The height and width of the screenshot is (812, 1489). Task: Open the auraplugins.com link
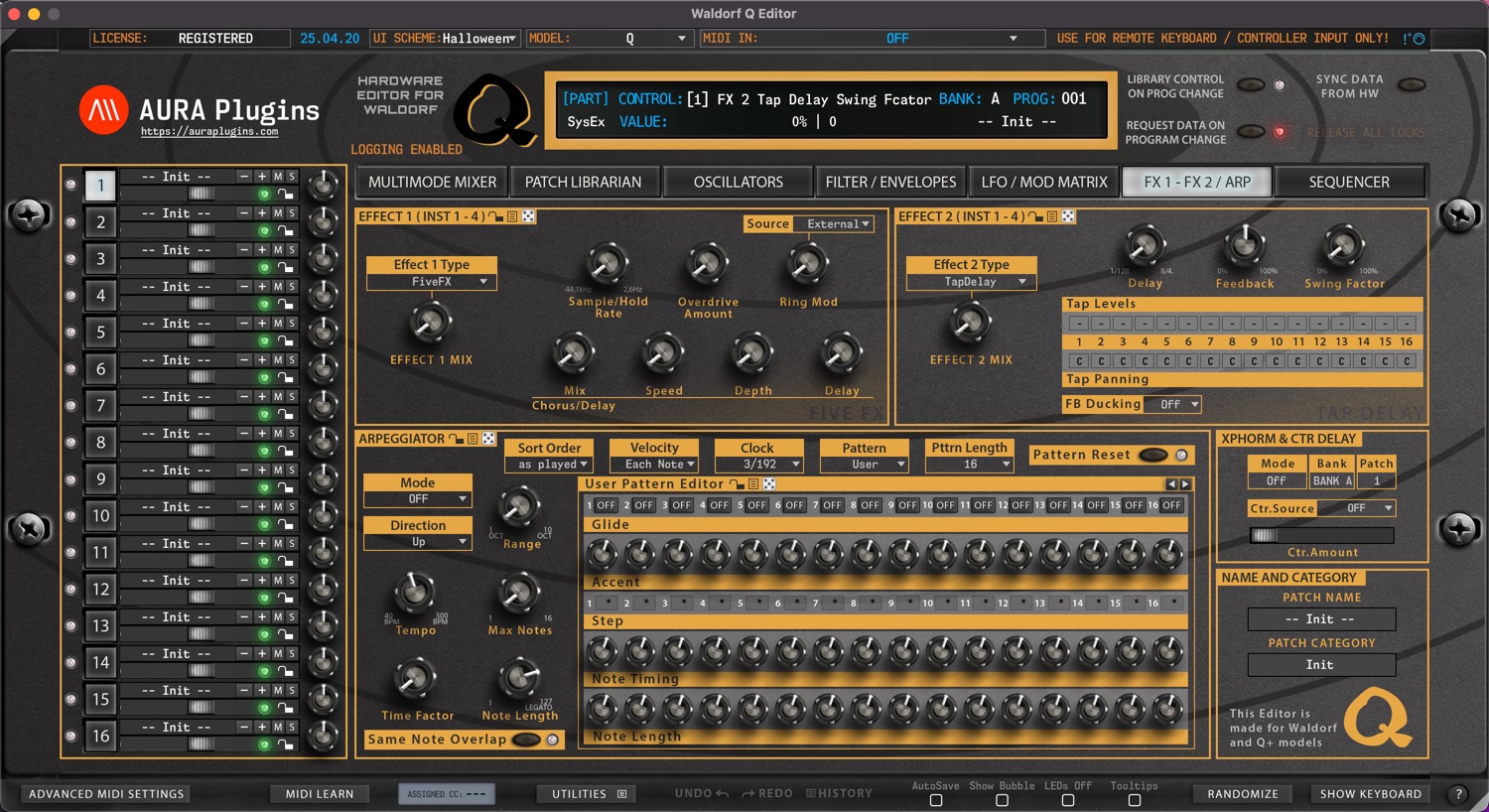[209, 132]
